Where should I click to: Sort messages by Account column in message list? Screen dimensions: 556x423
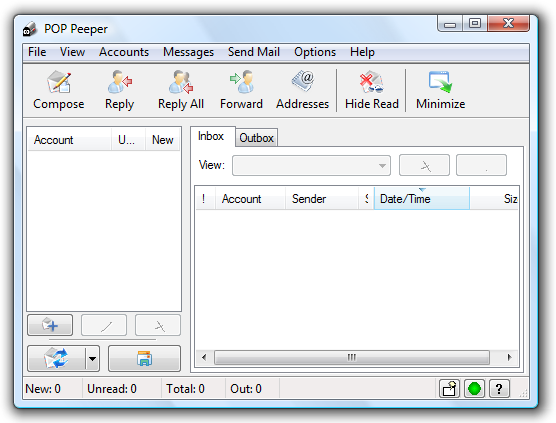(x=250, y=199)
